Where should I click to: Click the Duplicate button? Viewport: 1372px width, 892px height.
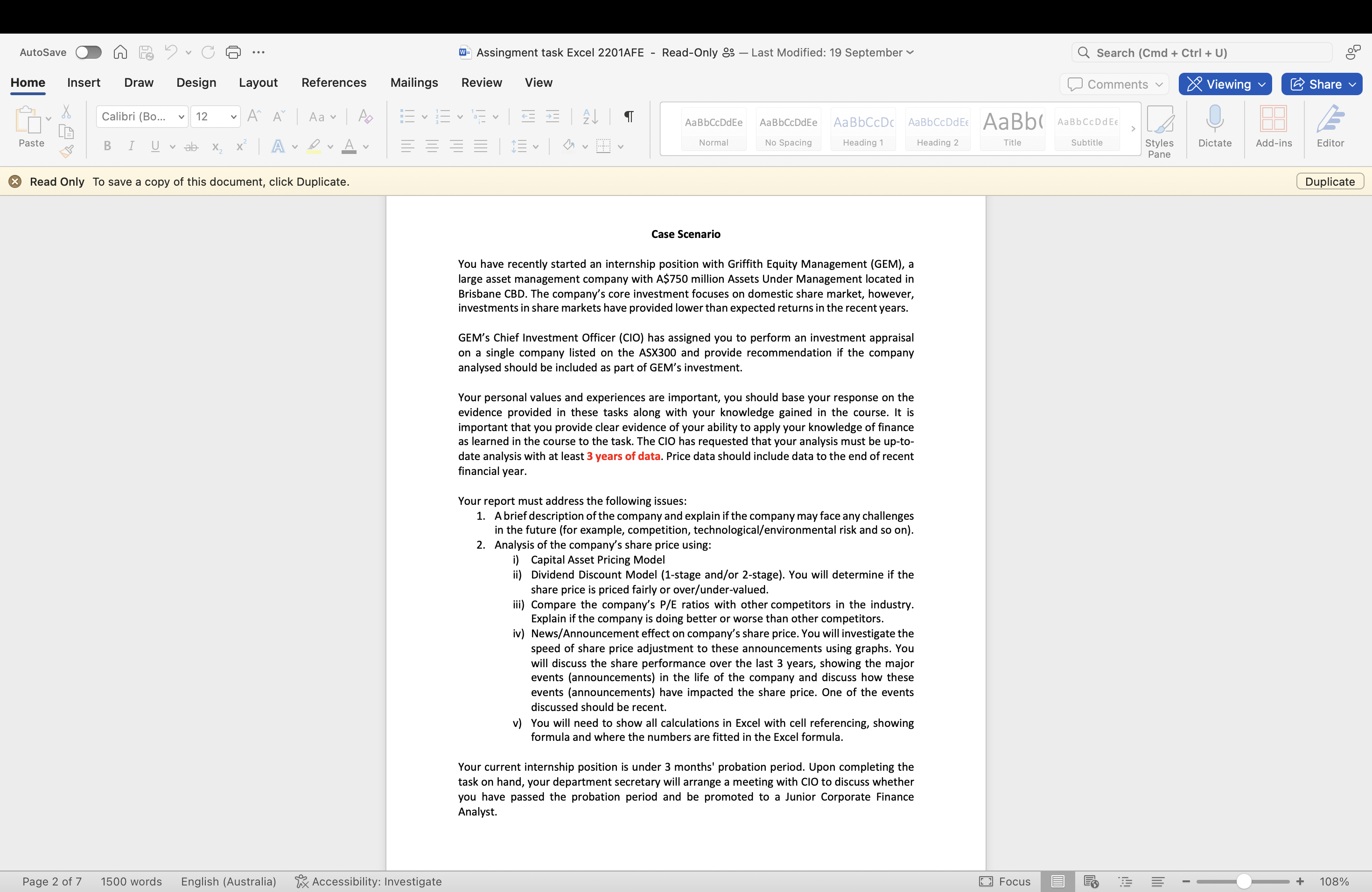click(x=1330, y=181)
